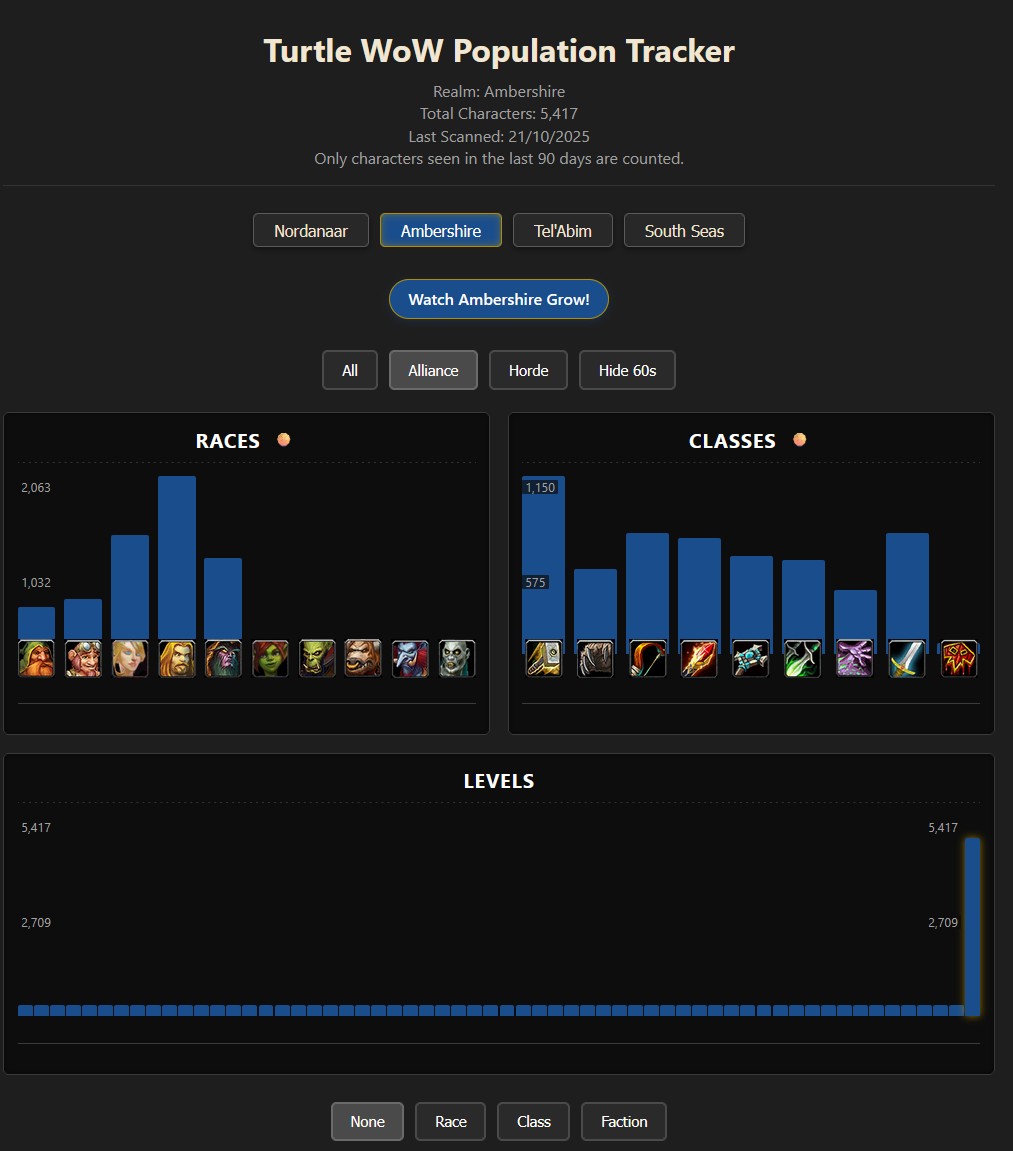The image size is (1013, 1151).
Task: Click the Shaman red mask icon
Action: 959,658
